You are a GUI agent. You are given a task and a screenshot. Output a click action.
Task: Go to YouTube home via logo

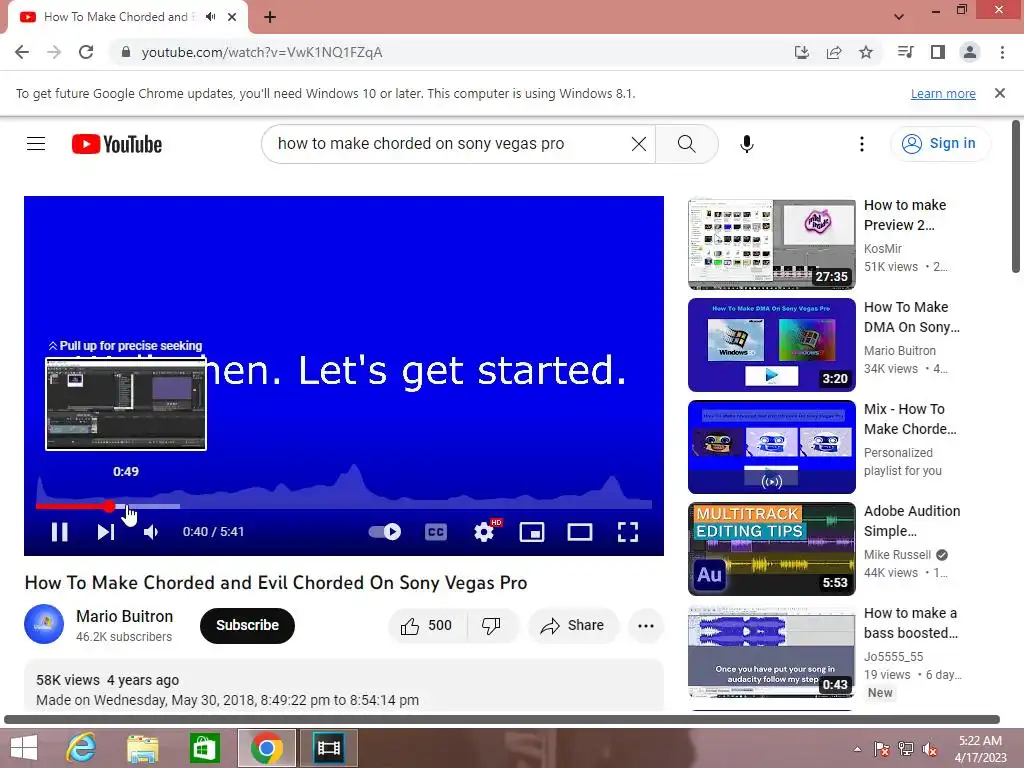[117, 144]
